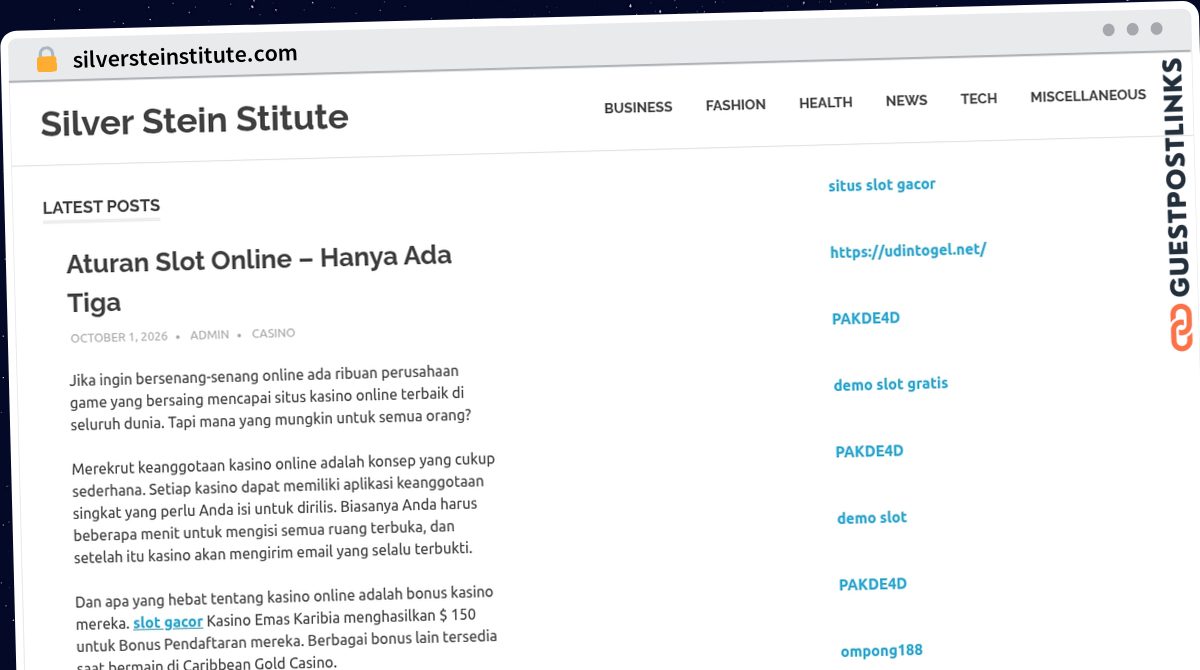Open the Tech menu item
Image resolution: width=1200 pixels, height=670 pixels.
(978, 98)
